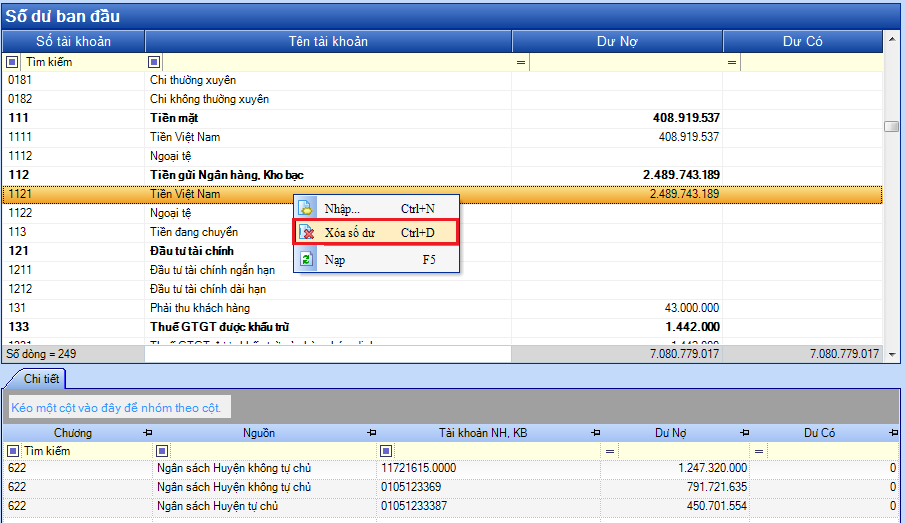Click detail account 0105123369
This screenshot has height=523, width=905.
411,487
